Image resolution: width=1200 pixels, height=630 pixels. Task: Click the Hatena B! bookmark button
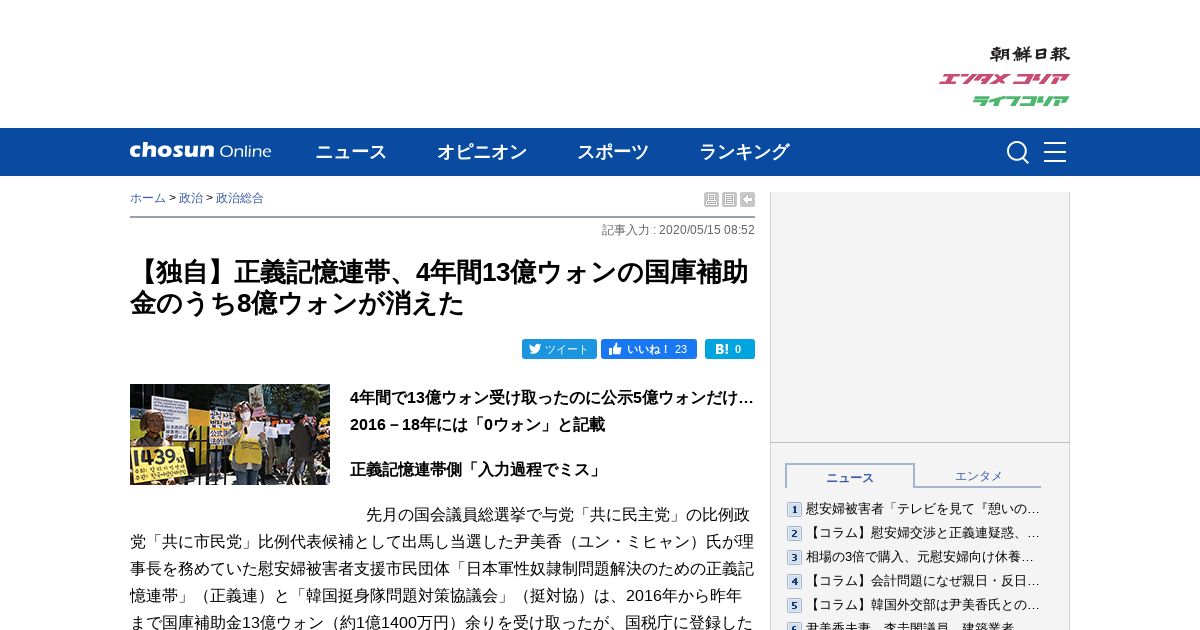click(730, 349)
